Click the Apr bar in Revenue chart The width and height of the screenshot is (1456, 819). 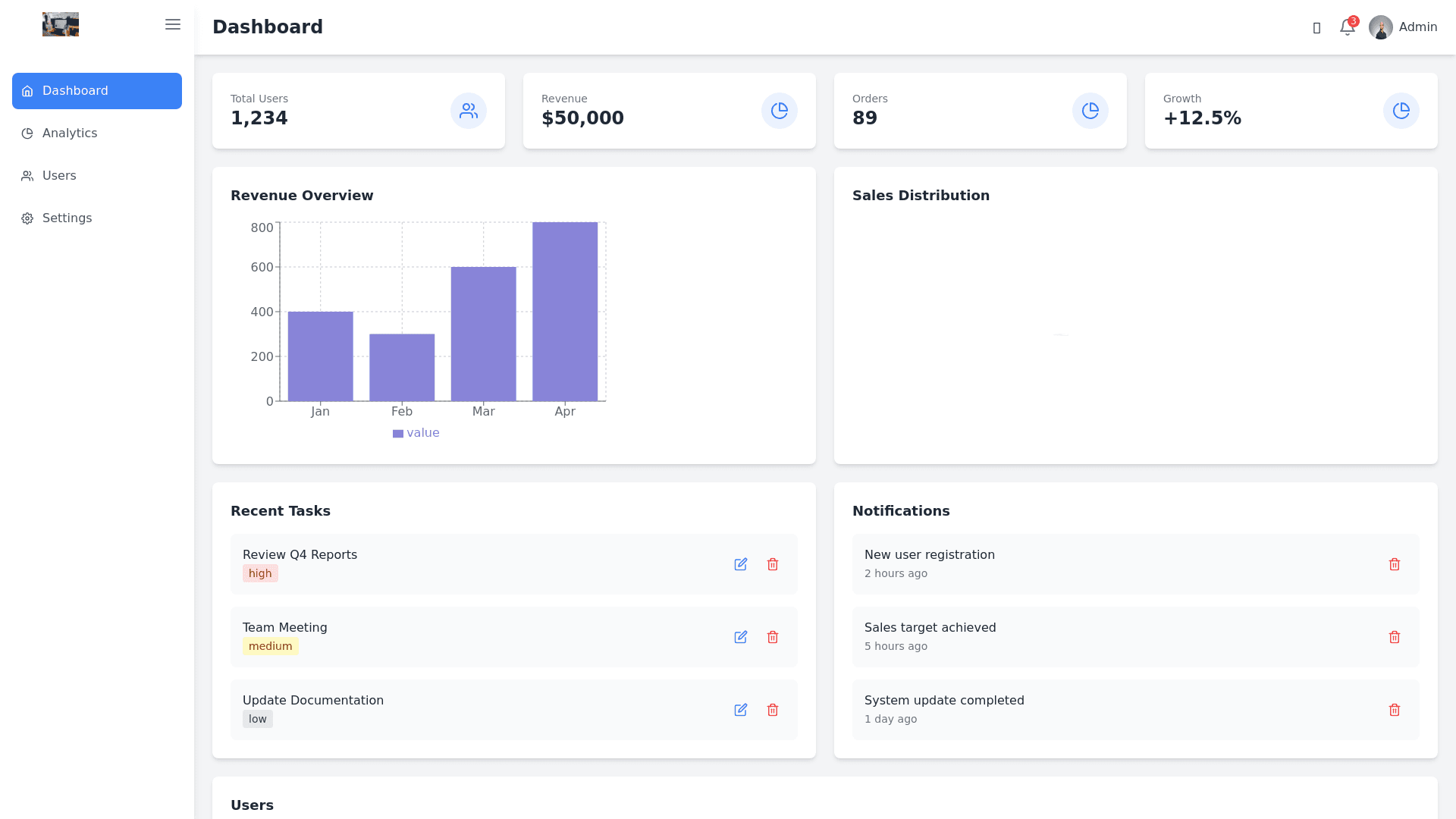click(x=565, y=311)
